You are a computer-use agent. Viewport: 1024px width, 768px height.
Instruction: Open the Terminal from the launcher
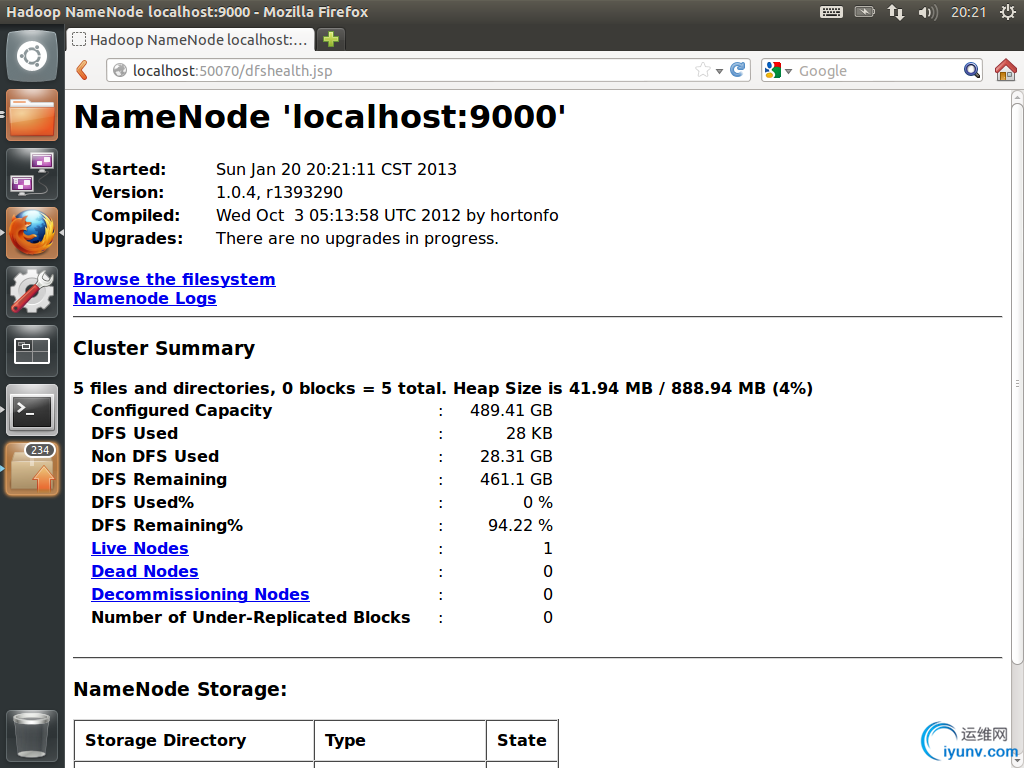32,410
